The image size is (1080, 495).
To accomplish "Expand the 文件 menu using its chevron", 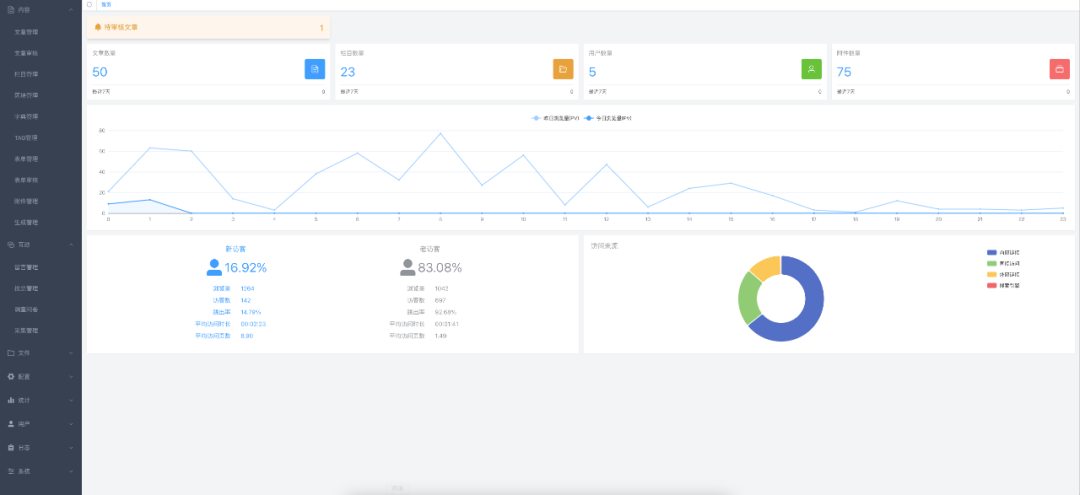I will pos(72,352).
